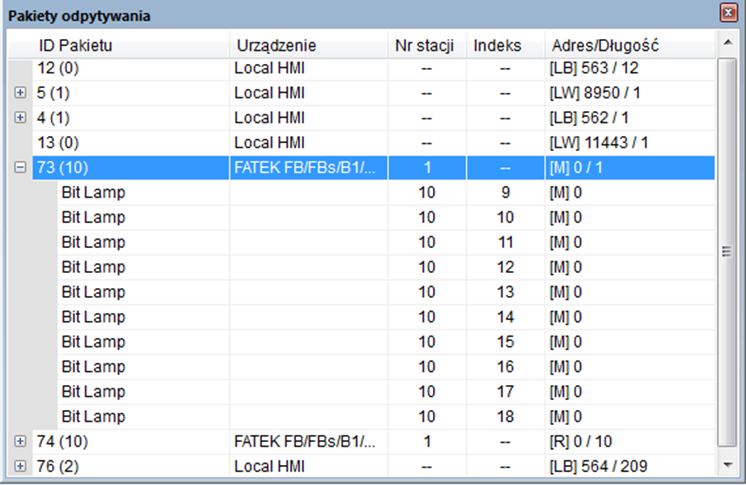The image size is (746, 485).
Task: Select Bit Lamp row with index 13
Action: coord(386,292)
